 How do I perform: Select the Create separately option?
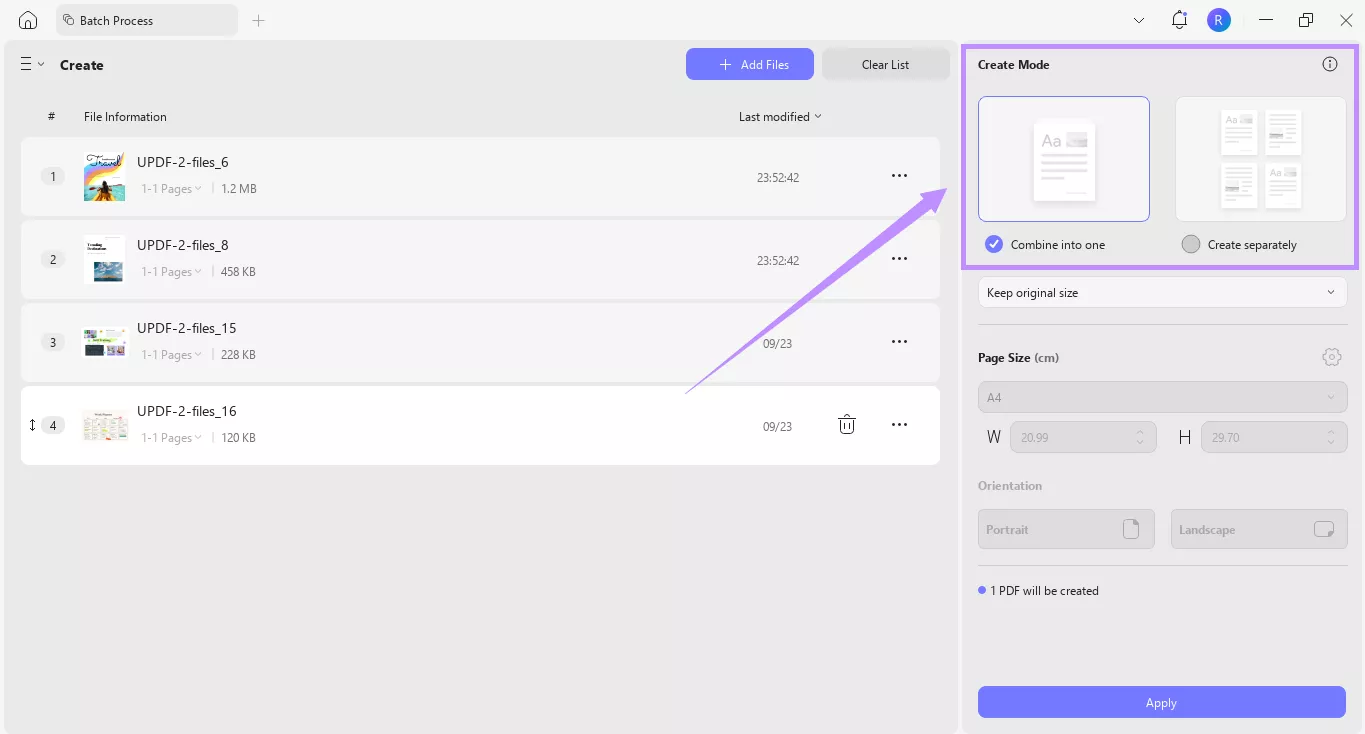[1190, 244]
